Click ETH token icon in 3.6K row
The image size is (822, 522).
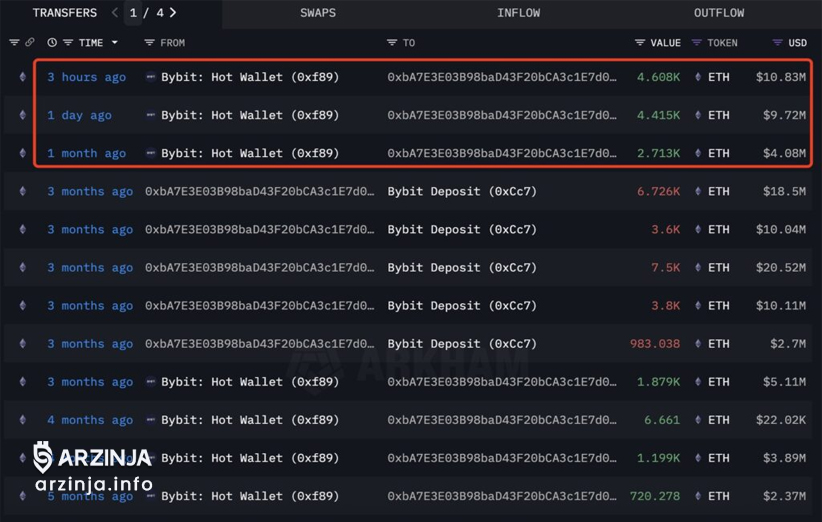coord(698,230)
